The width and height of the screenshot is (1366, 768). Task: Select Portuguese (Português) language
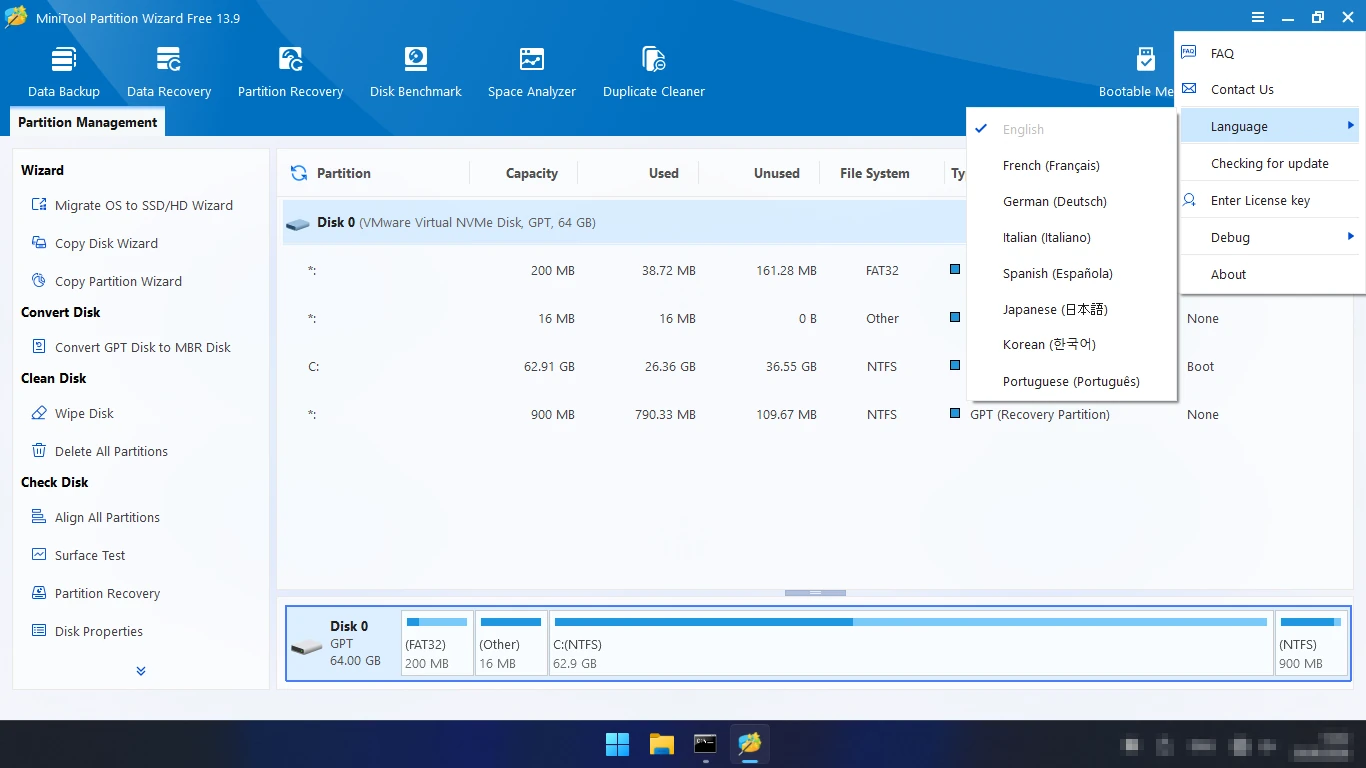pyautogui.click(x=1071, y=381)
